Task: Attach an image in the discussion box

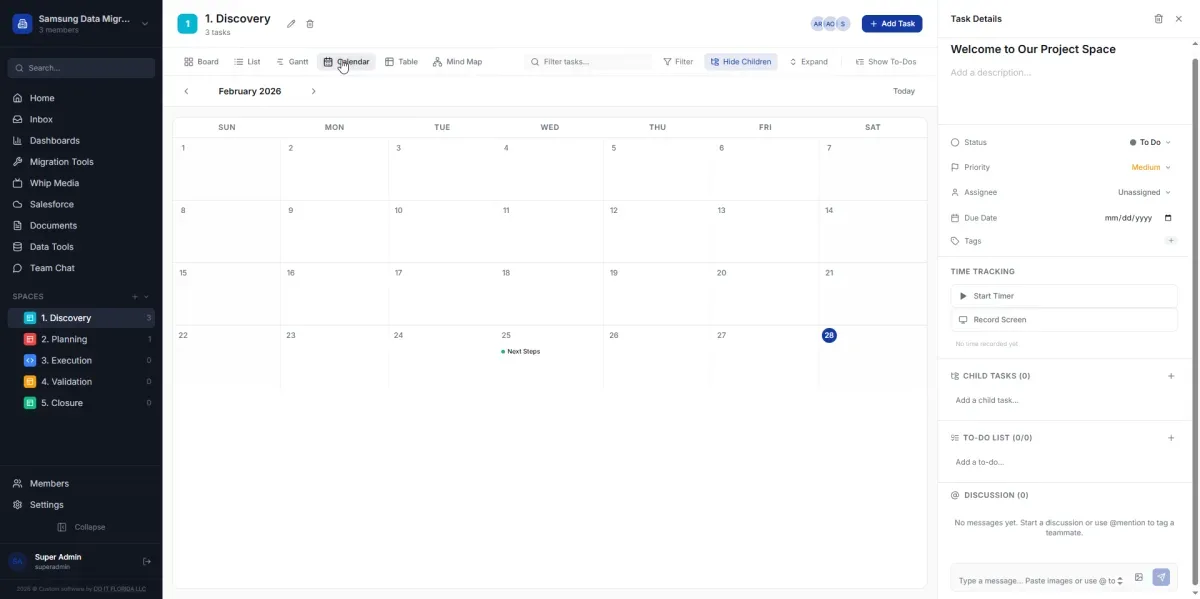Action: click(x=1139, y=577)
